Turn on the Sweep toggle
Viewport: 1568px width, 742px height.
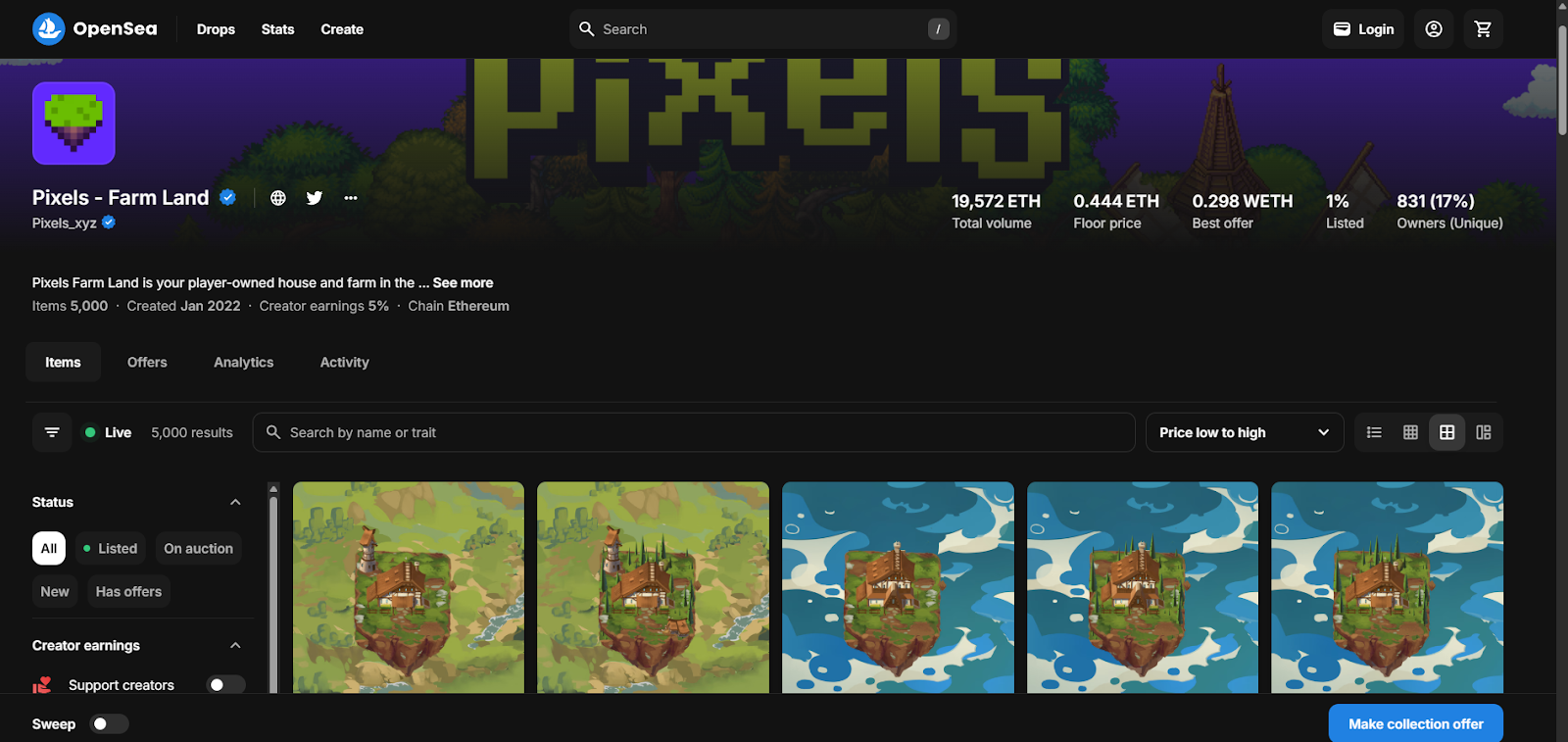(110, 724)
